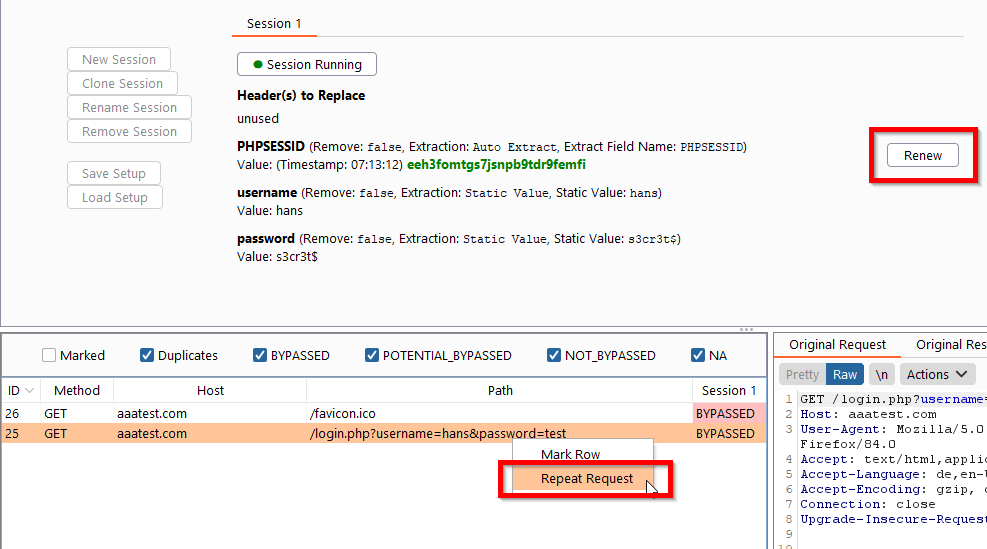Click the Method column header
The width and height of the screenshot is (987, 549).
(x=77, y=390)
